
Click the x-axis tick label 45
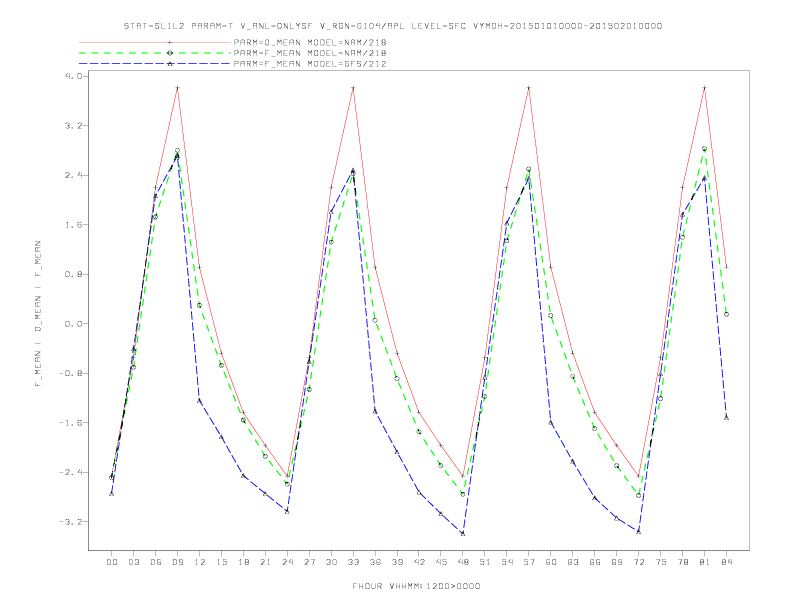[x=441, y=562]
